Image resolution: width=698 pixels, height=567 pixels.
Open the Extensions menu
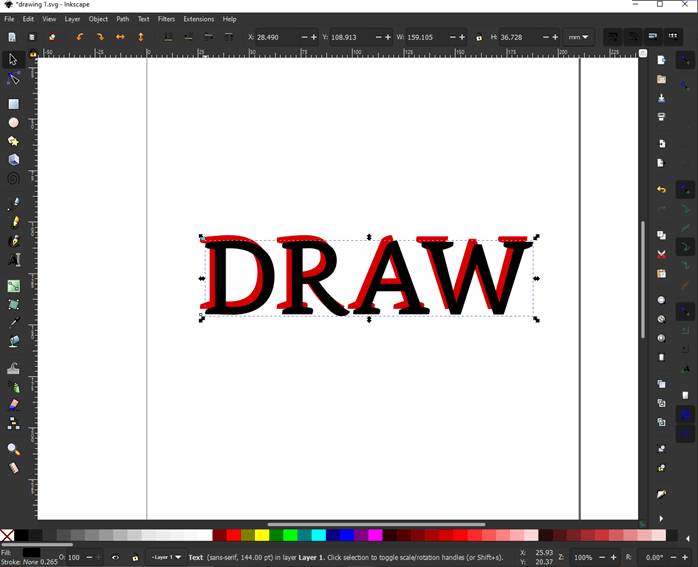[199, 19]
